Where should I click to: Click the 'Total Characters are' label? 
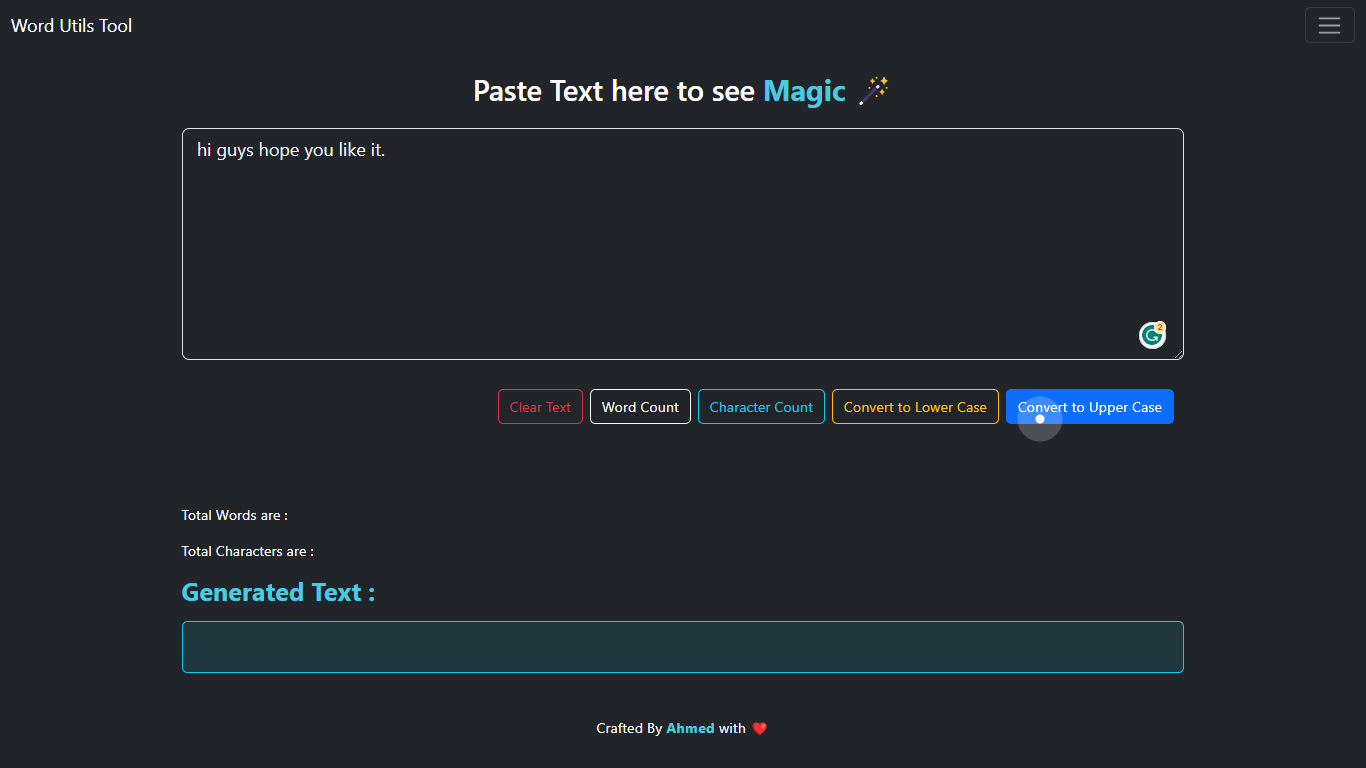[247, 551]
